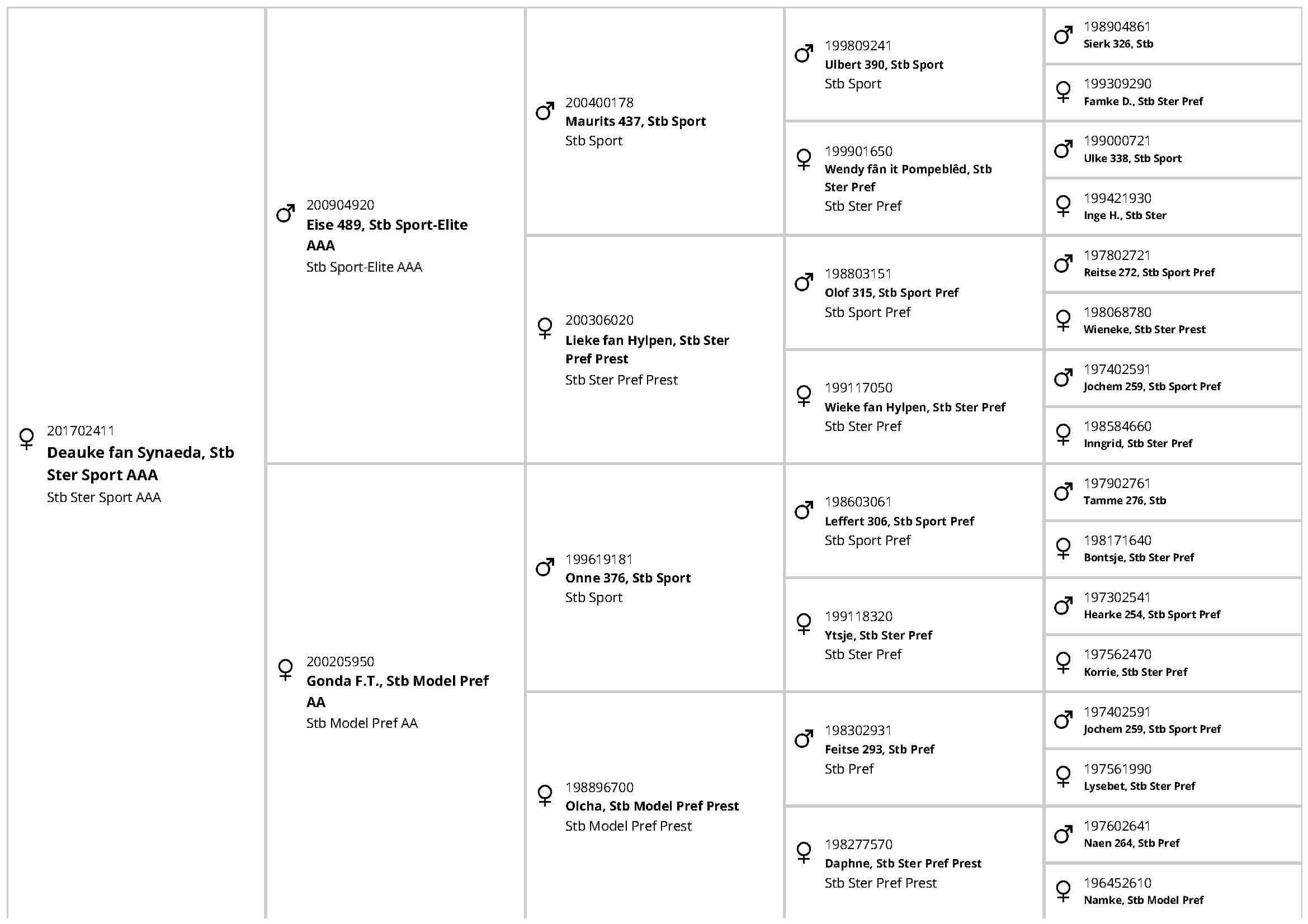
Task: Click the female icon beside Namke
Action: click(x=1063, y=891)
